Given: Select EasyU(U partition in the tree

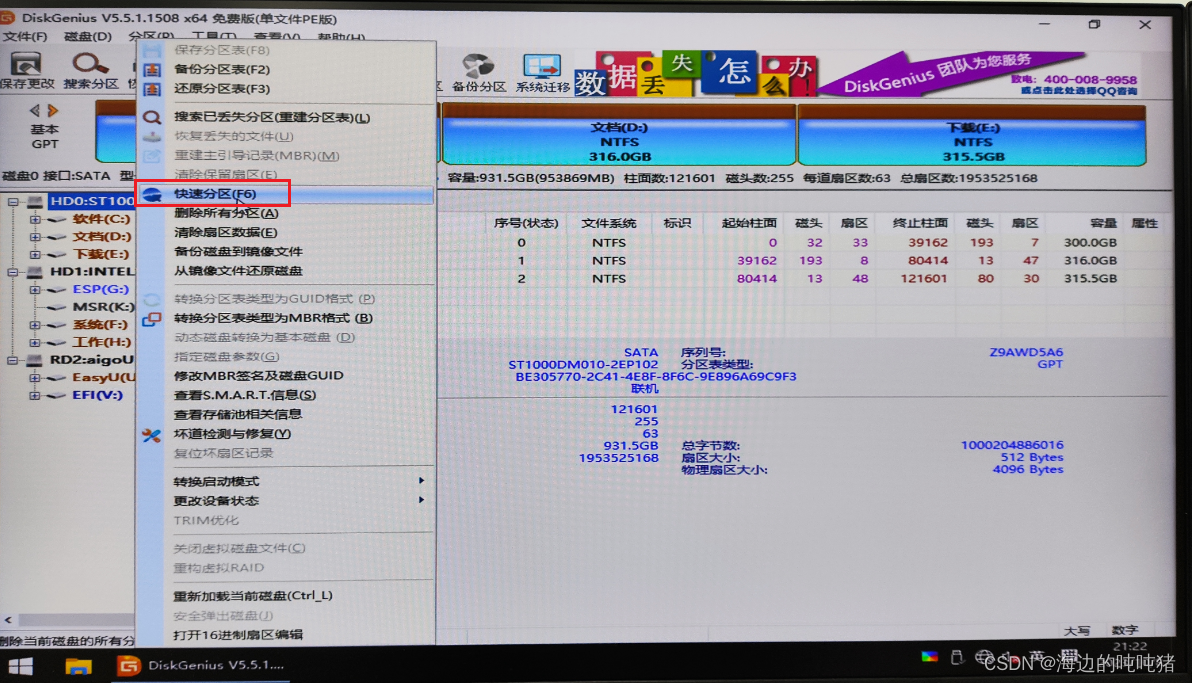Looking at the screenshot, I should pyautogui.click(x=103, y=377).
